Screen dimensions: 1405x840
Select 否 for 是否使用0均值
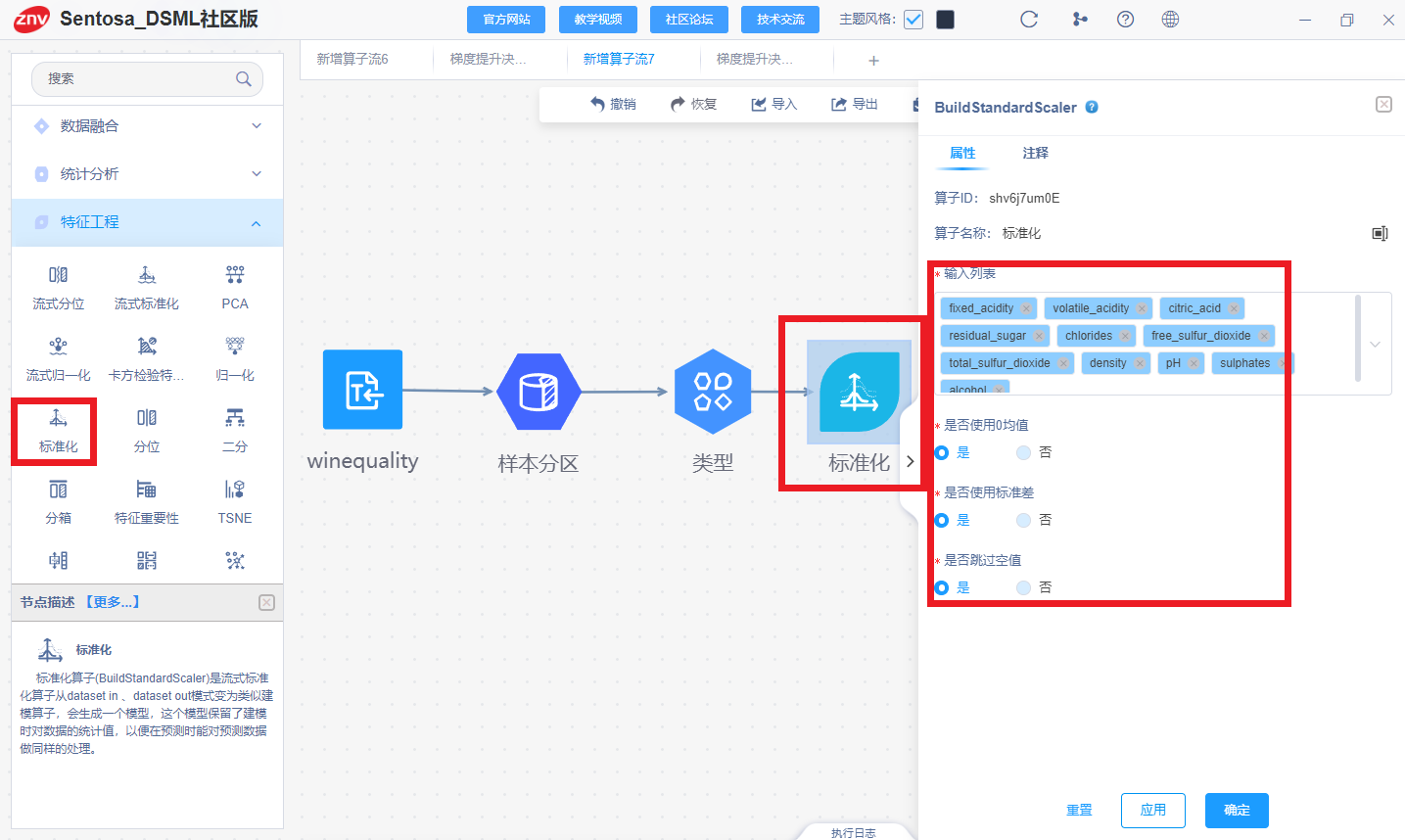click(x=1023, y=452)
